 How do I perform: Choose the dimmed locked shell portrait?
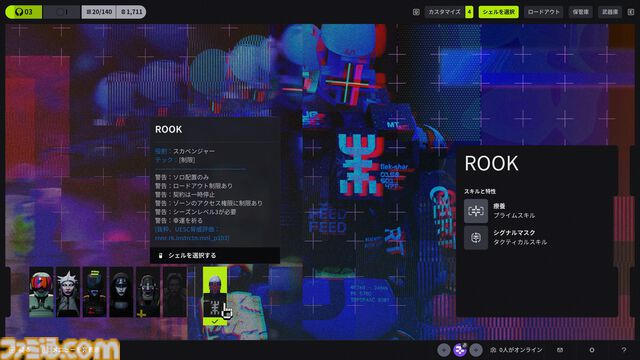(175, 292)
